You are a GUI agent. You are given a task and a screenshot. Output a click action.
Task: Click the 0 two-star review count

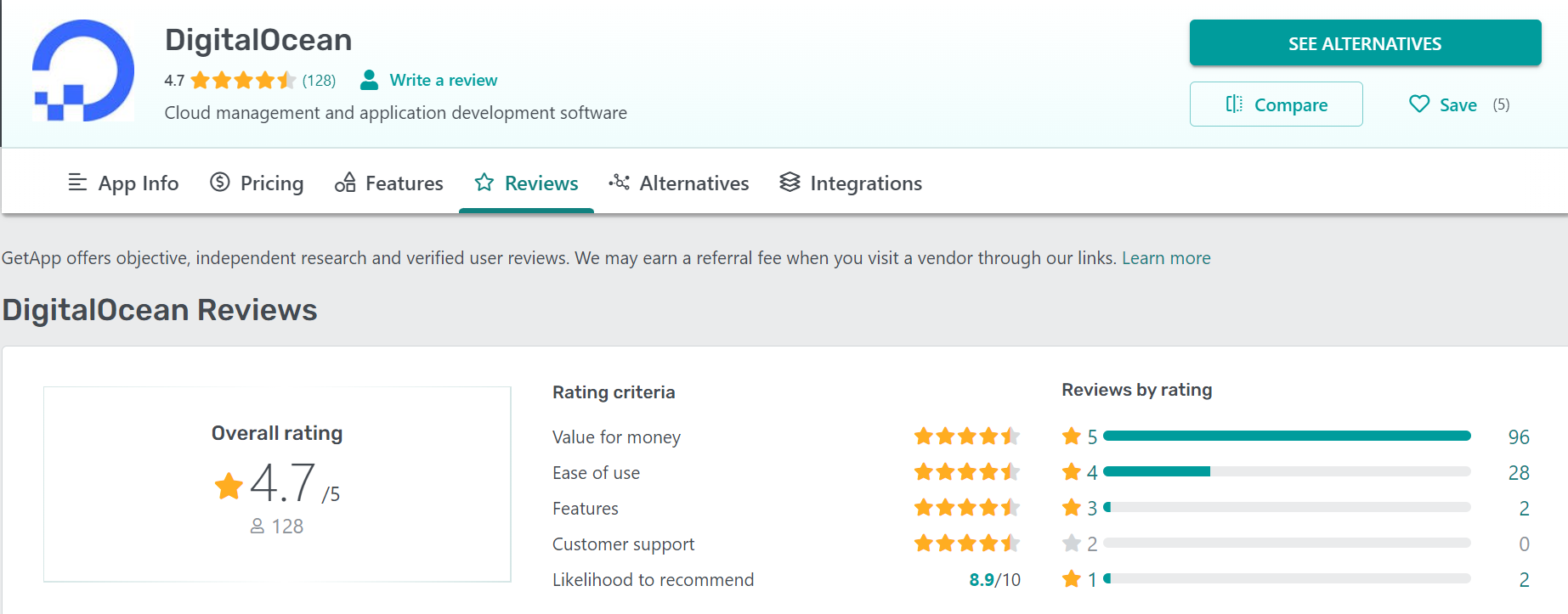[1524, 544]
